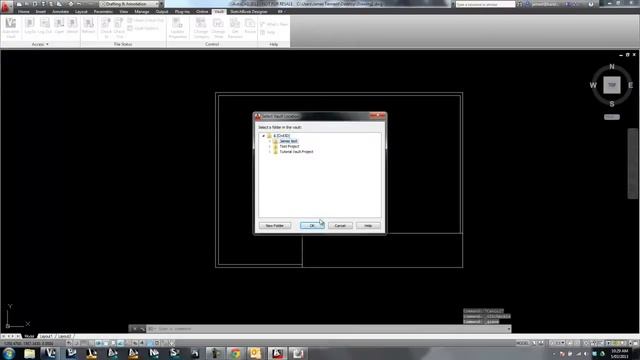The height and width of the screenshot is (360, 640).
Task: Click the Open from Vault icon
Action: 59,26
